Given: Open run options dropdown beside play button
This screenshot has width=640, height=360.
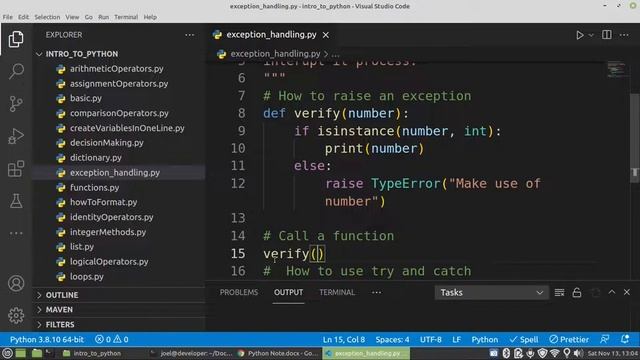Looking at the screenshot, I should coord(591,36).
